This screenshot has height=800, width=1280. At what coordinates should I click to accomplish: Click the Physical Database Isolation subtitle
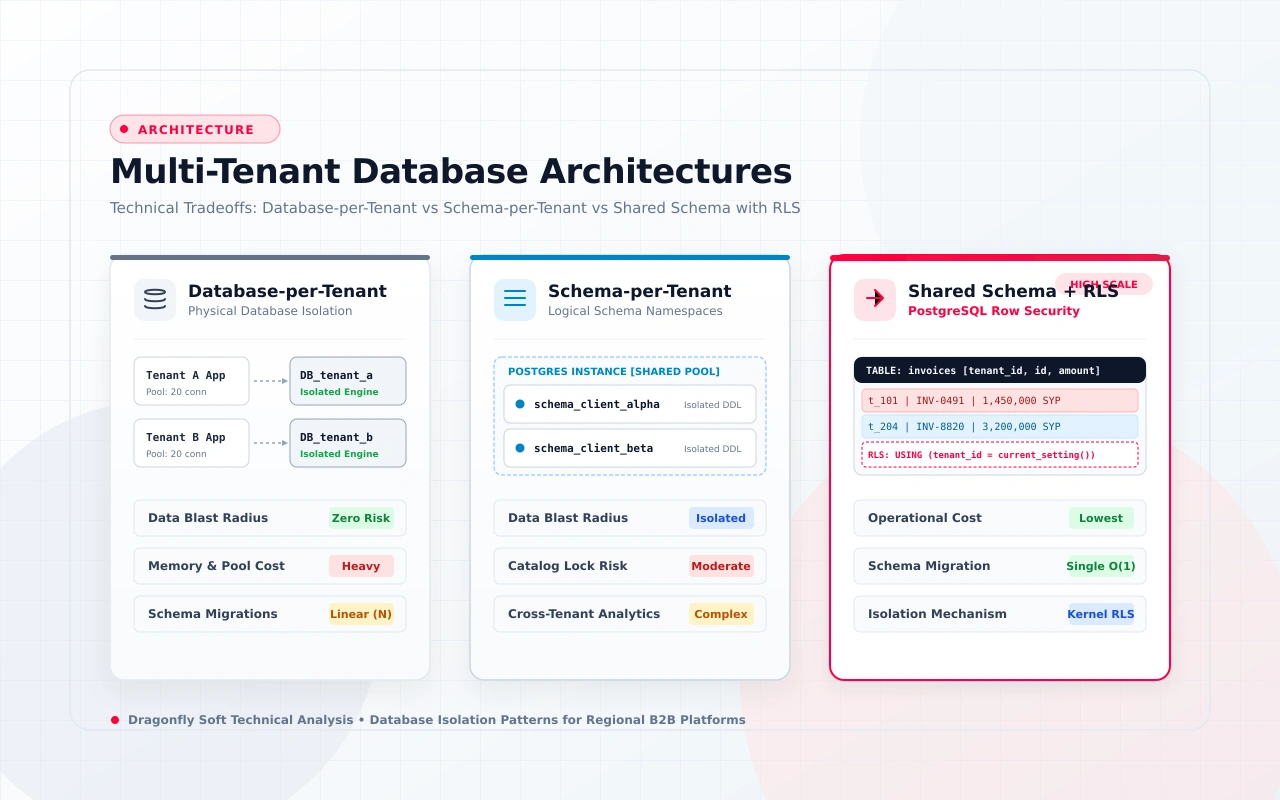pyautogui.click(x=270, y=311)
